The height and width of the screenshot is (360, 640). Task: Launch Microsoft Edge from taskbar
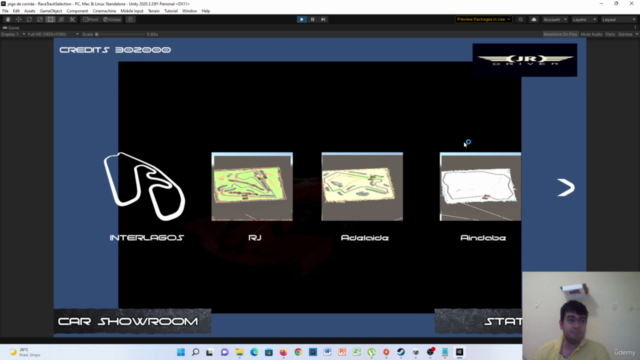click(254, 352)
